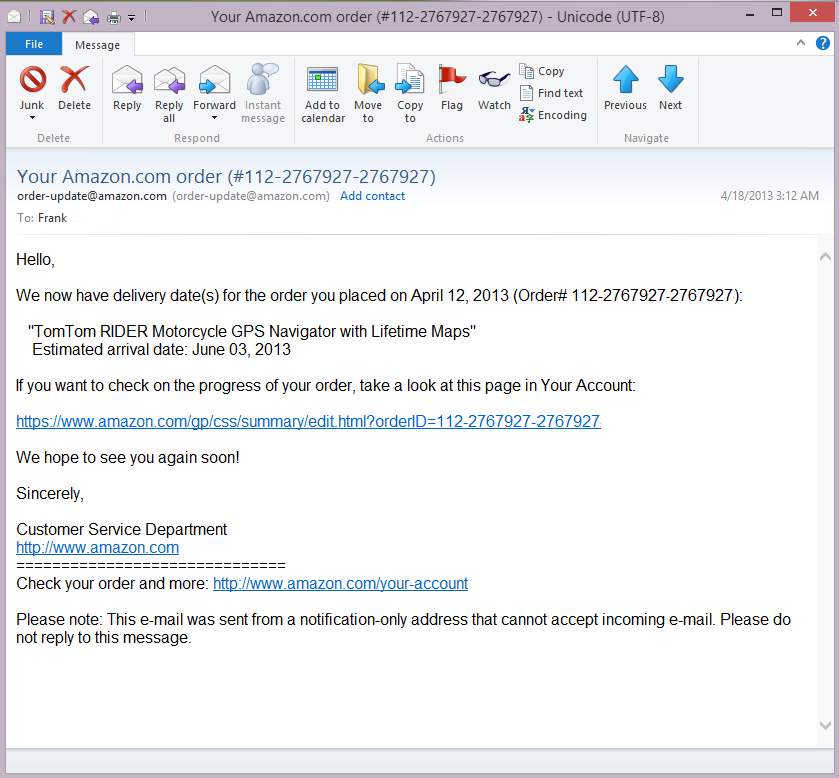Click the sender order-update@amazon.com address
839x778 pixels.
[91, 196]
